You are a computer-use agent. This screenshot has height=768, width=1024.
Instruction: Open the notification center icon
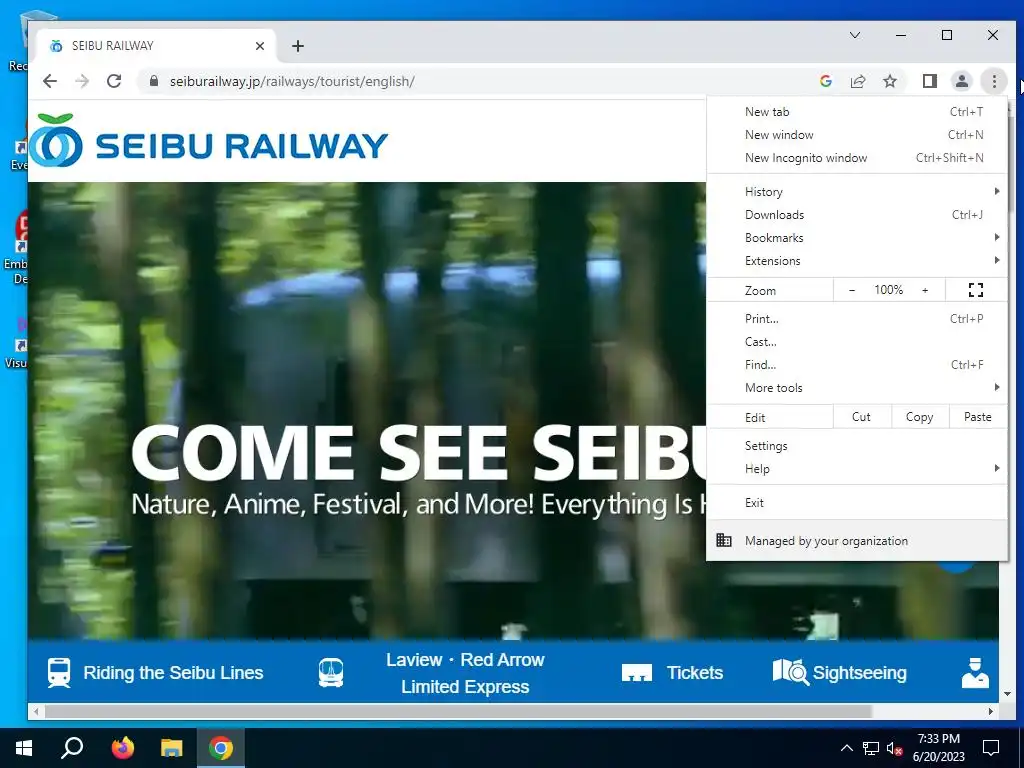pos(991,748)
